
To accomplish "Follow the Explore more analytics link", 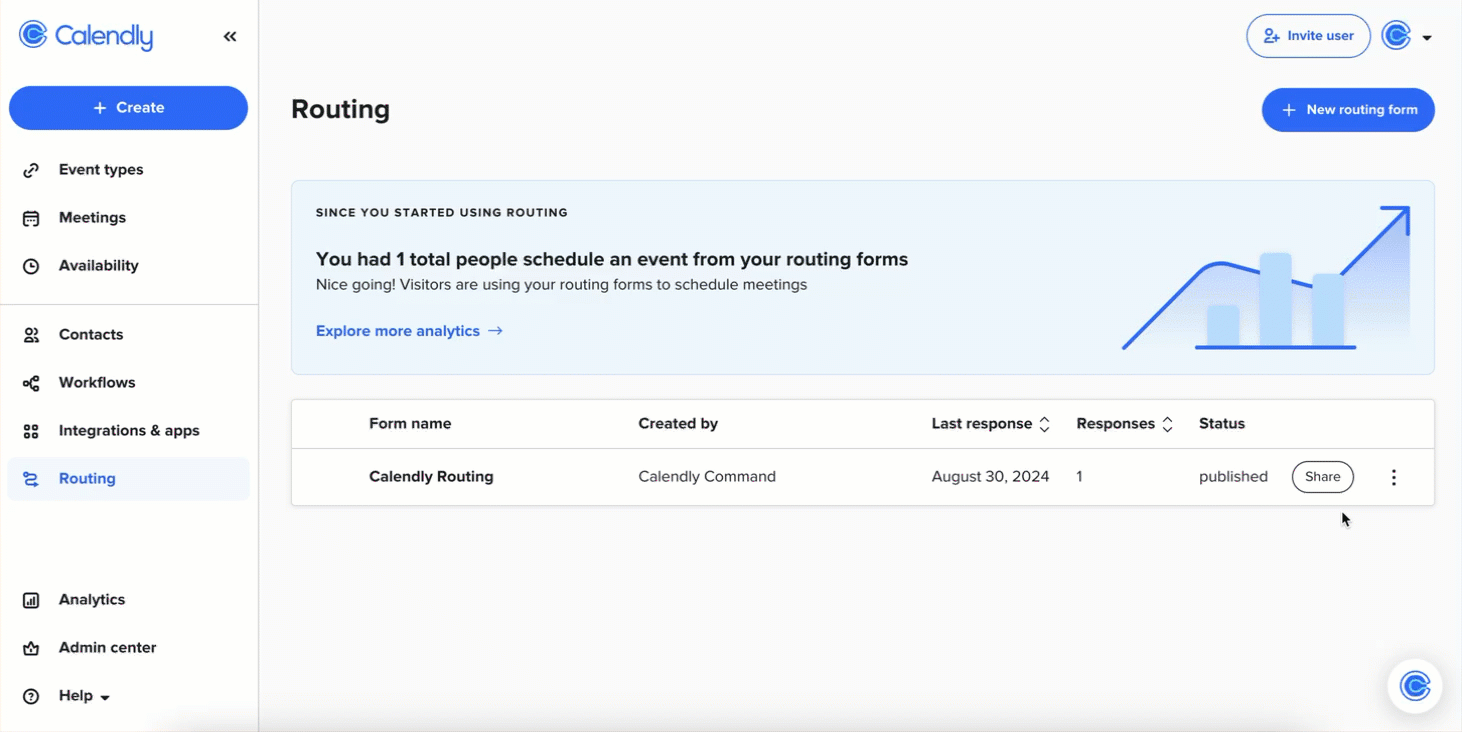I will tap(408, 331).
